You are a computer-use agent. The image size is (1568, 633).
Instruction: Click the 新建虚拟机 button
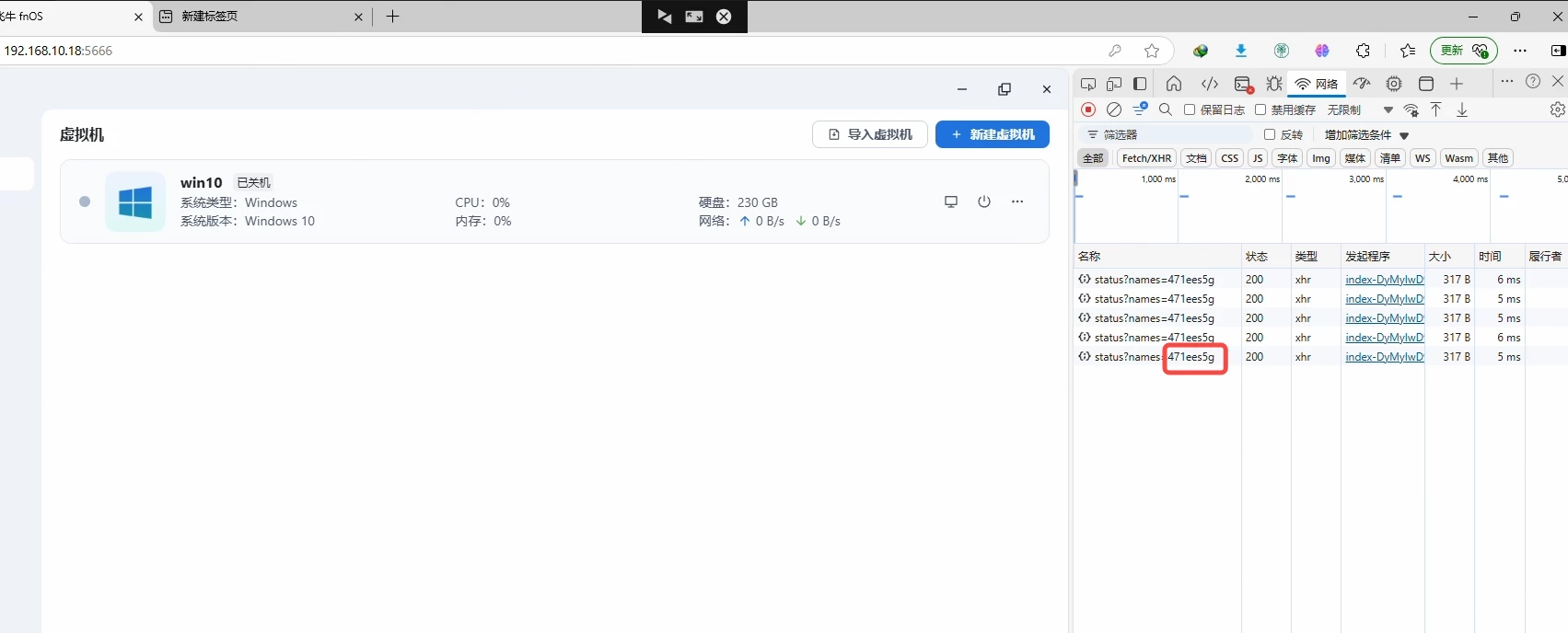[993, 134]
